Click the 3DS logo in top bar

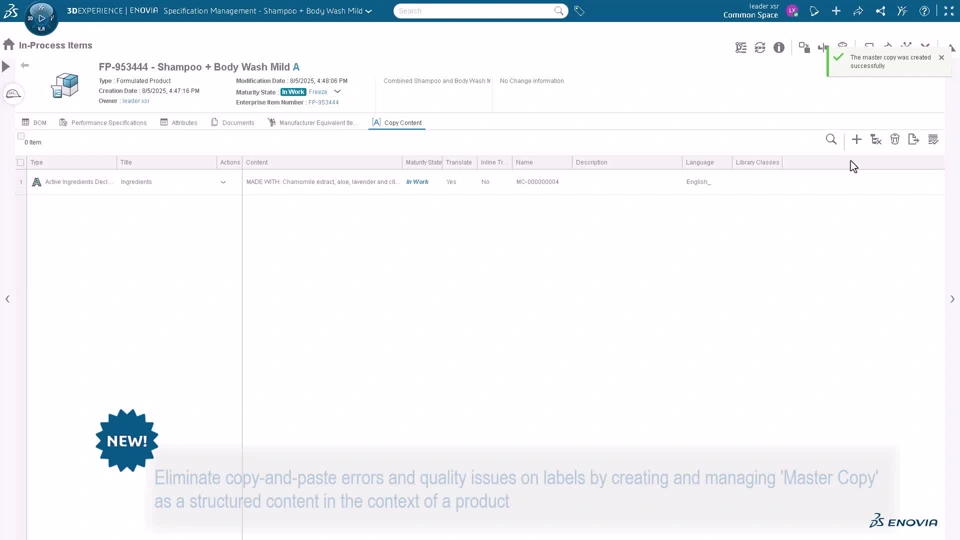[10, 10]
